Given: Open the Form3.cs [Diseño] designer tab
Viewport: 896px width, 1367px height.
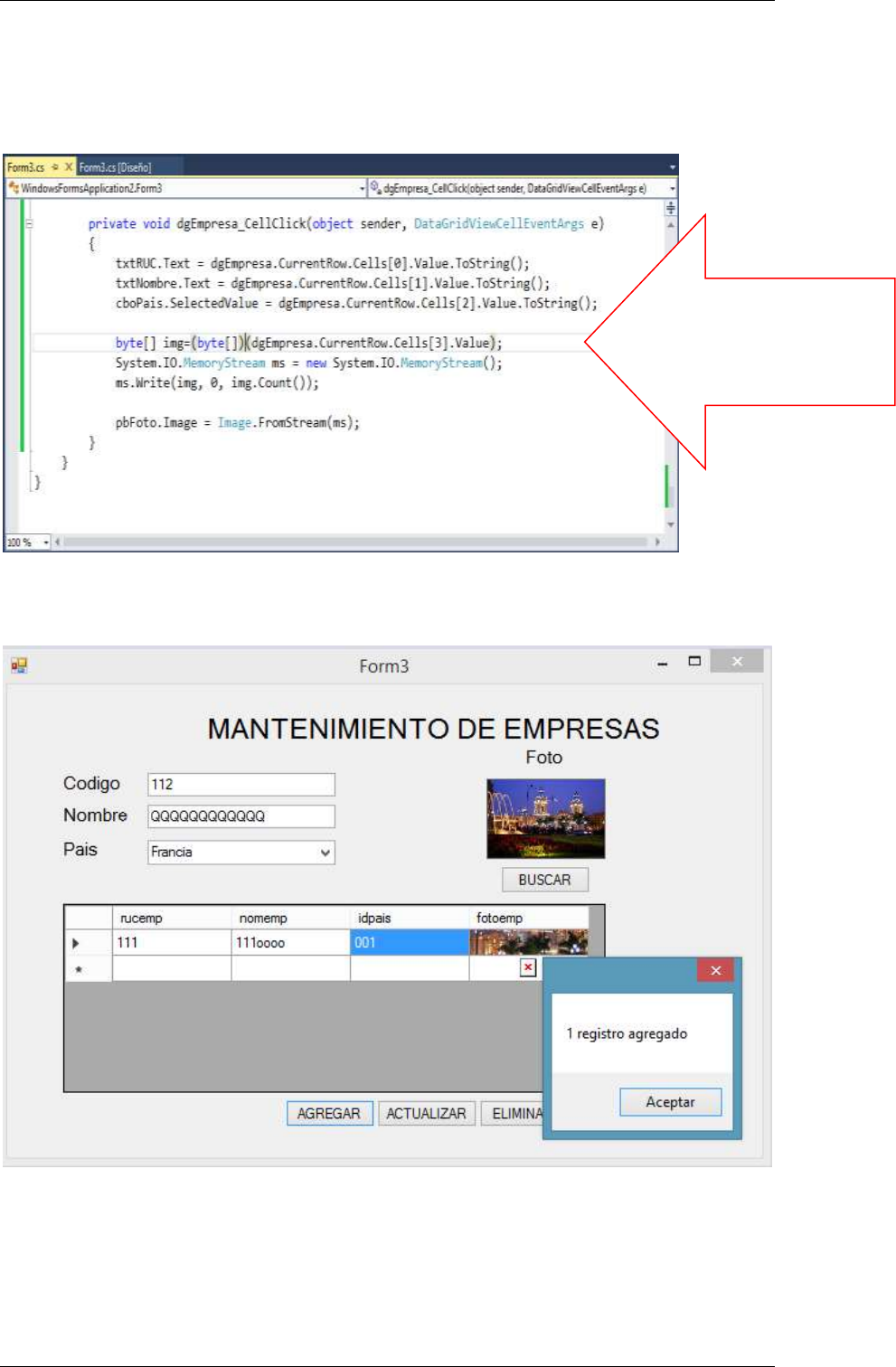Looking at the screenshot, I should [x=115, y=167].
